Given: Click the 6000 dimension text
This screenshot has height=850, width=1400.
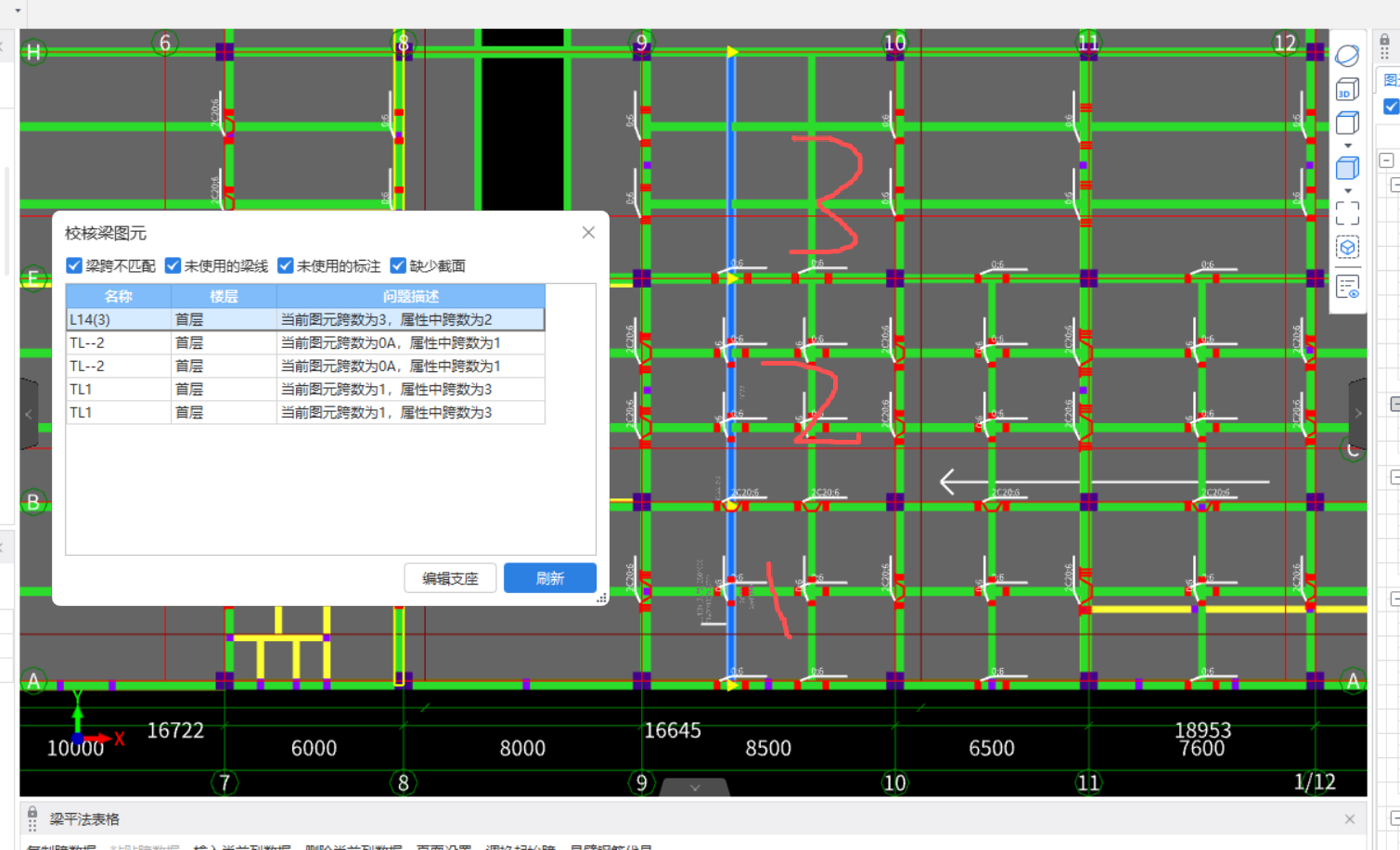Looking at the screenshot, I should click(314, 749).
